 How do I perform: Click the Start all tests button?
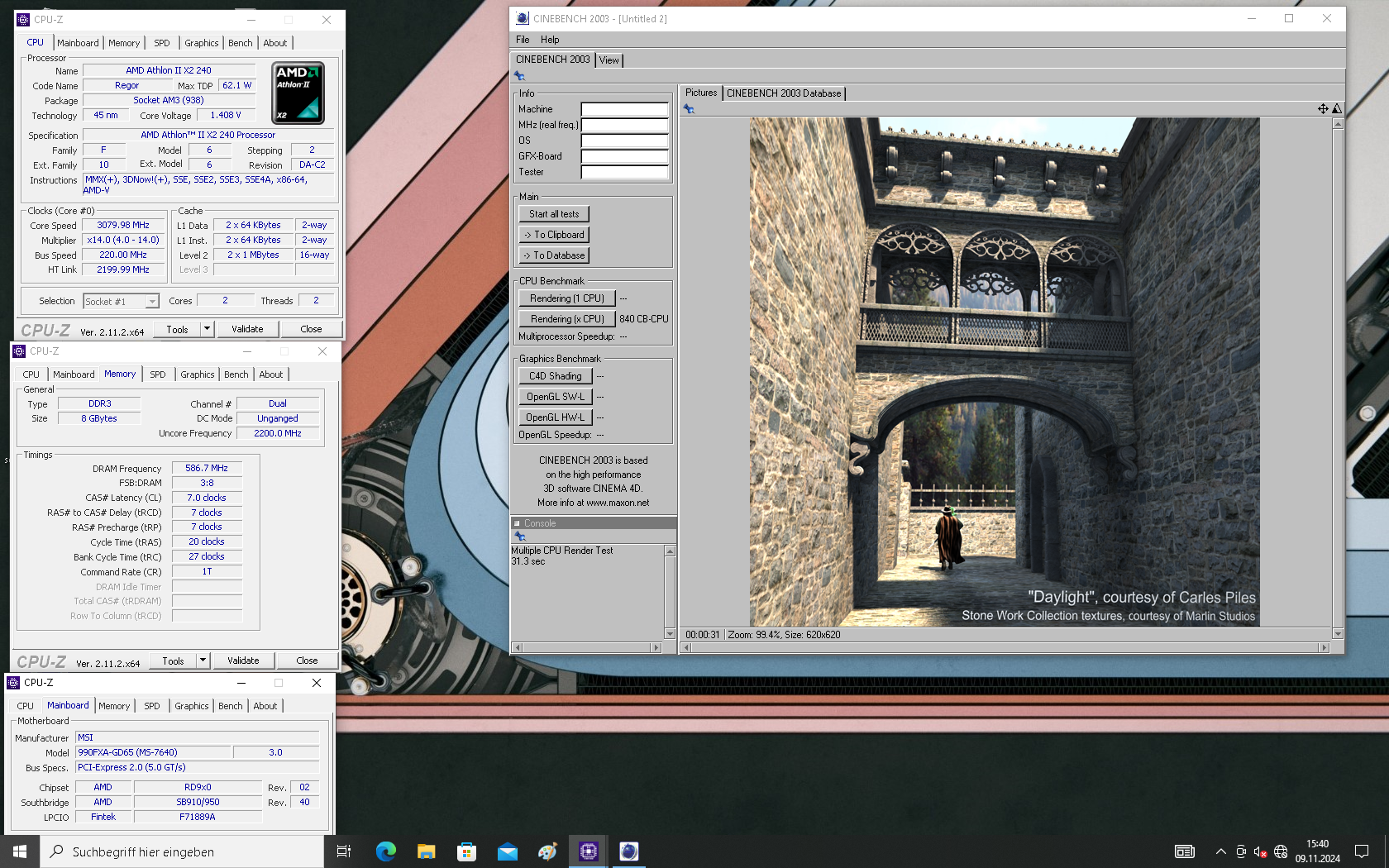point(554,214)
